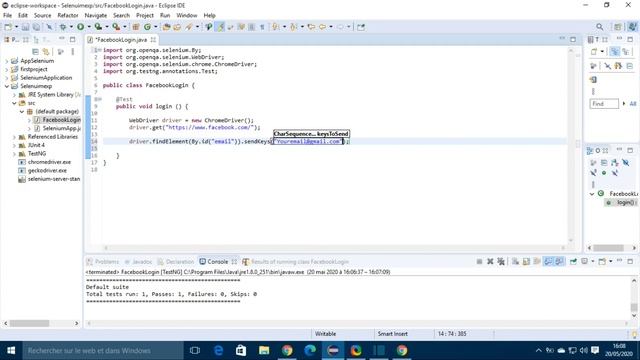Expand the Referenced Libraries node
The width and height of the screenshot is (640, 360).
(14, 137)
